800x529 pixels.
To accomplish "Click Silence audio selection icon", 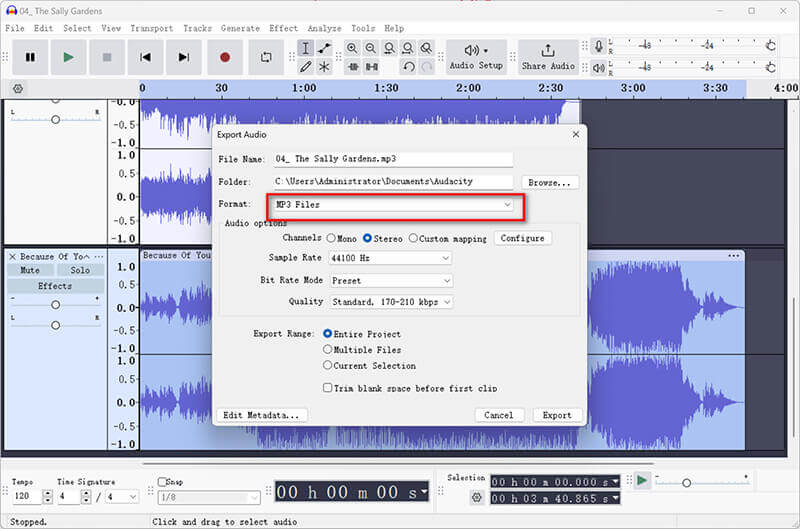I will [x=371, y=67].
